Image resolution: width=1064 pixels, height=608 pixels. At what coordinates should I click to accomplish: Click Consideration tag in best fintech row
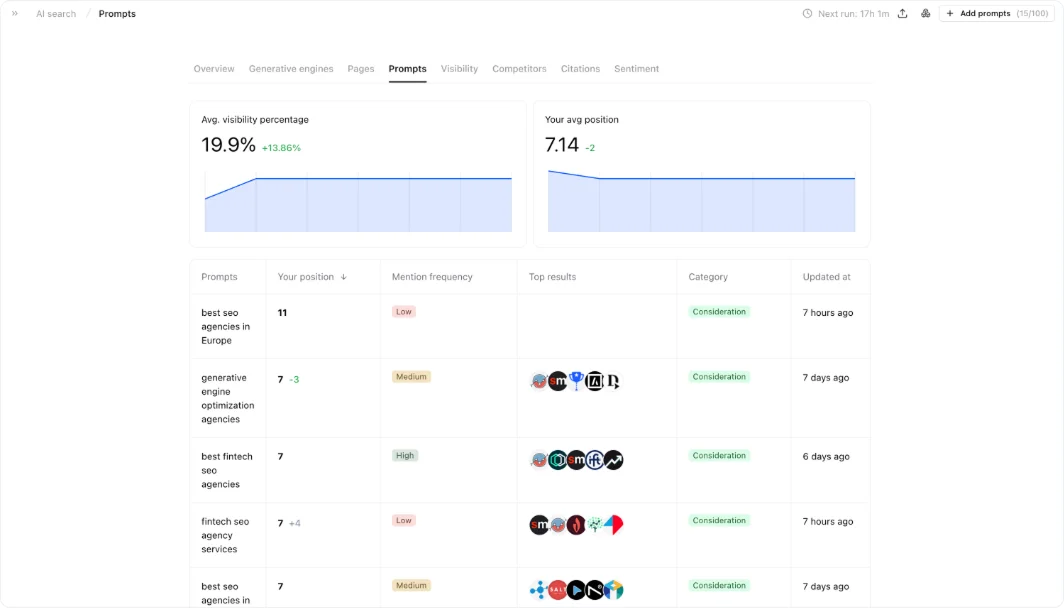click(x=719, y=455)
